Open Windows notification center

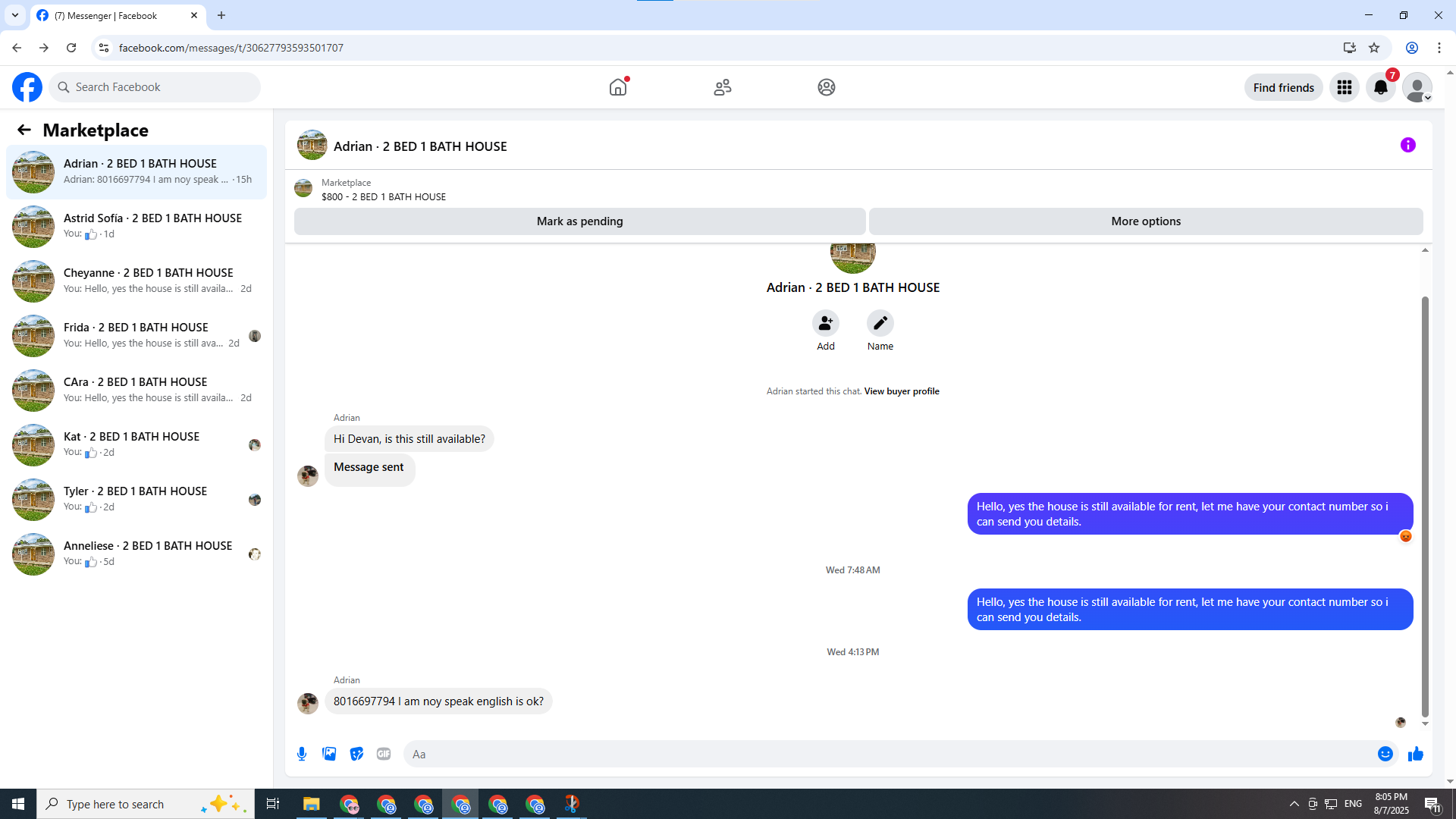point(1432,804)
